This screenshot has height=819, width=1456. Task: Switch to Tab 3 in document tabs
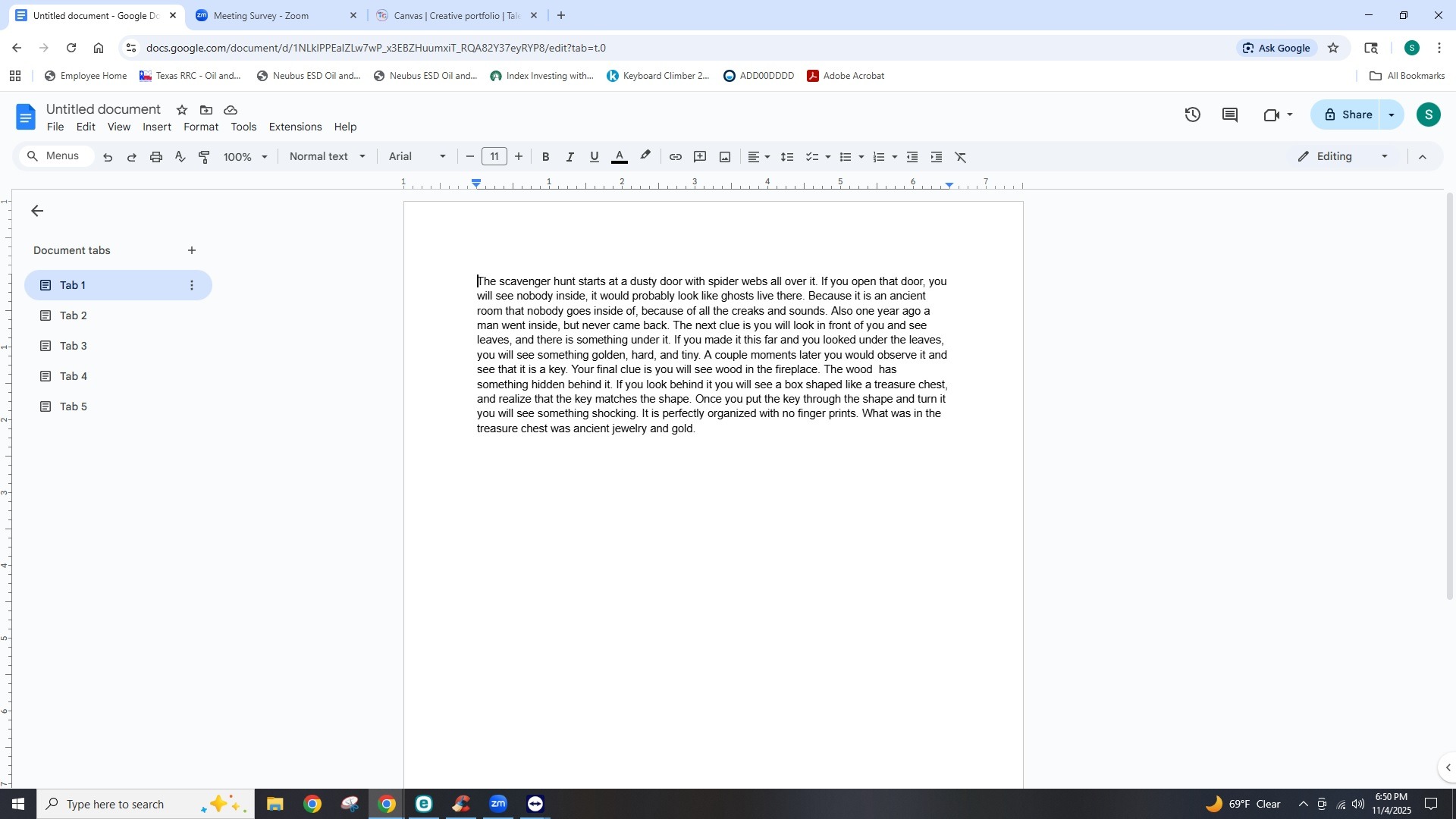73,346
